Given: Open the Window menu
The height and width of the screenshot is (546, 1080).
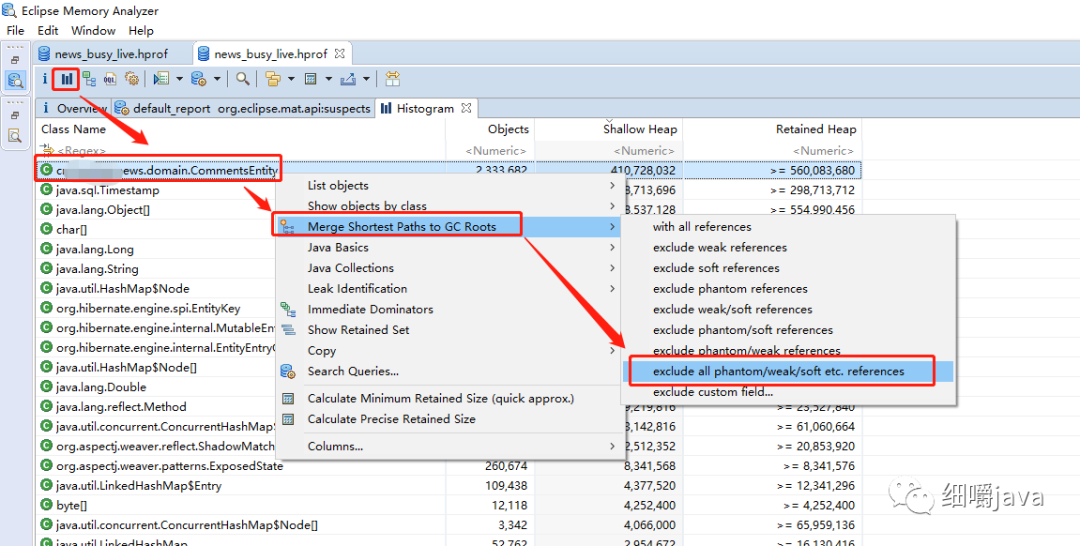Looking at the screenshot, I should (x=93, y=30).
